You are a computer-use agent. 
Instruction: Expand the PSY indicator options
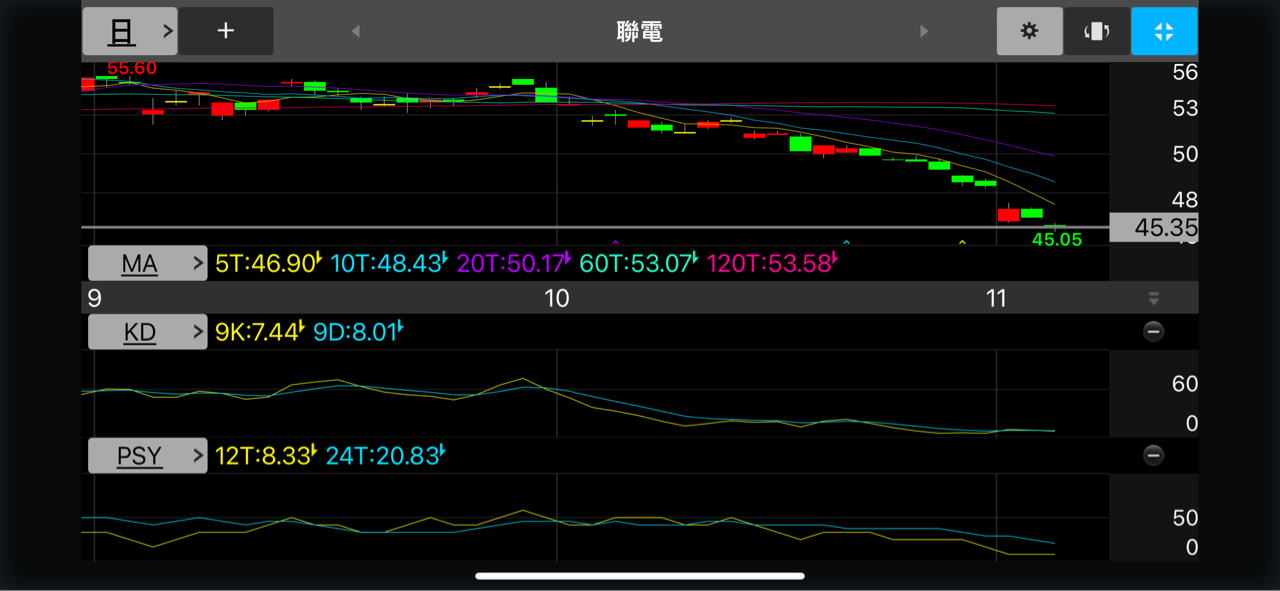pyautogui.click(x=147, y=456)
